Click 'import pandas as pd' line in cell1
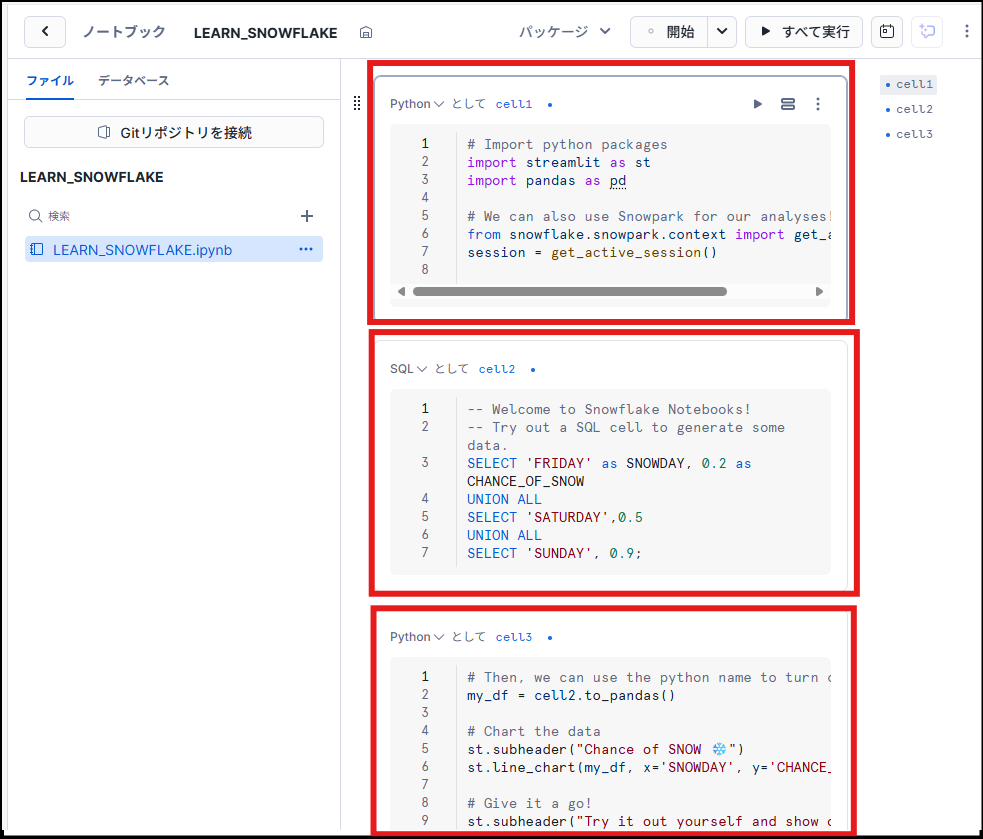This screenshot has height=839, width=983. tap(547, 181)
